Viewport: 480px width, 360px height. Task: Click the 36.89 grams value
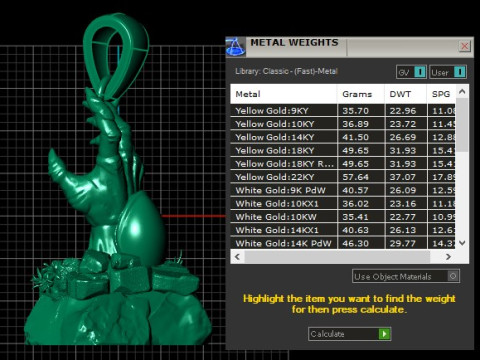tap(355, 124)
